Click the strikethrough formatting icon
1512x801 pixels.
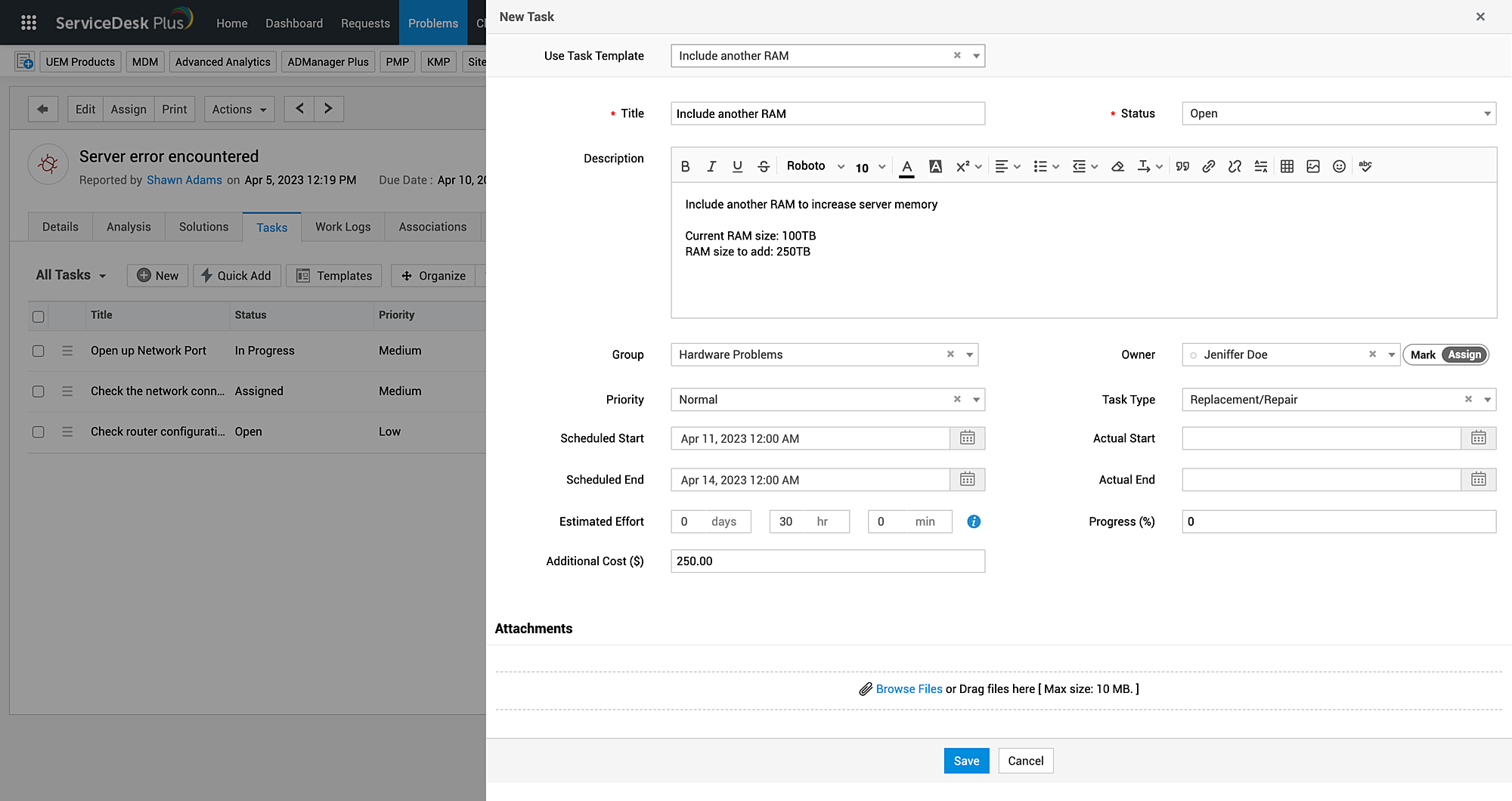click(764, 166)
